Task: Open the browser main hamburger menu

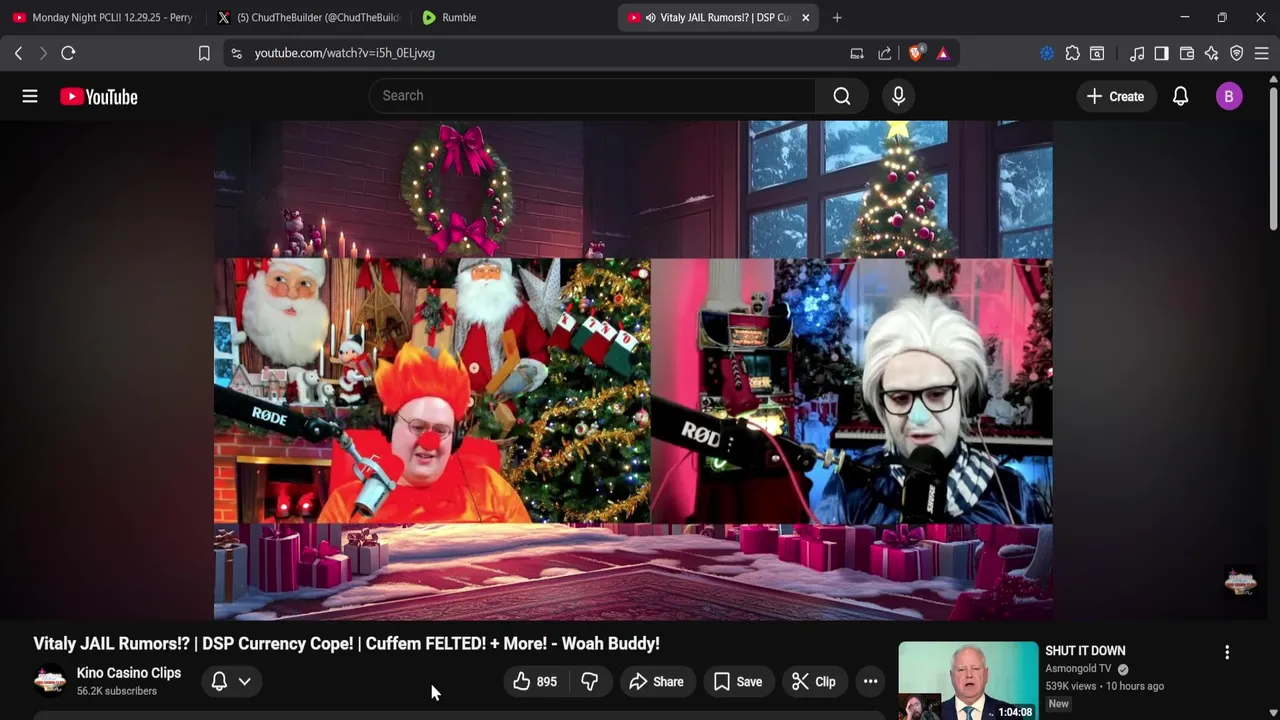Action: click(x=1261, y=53)
